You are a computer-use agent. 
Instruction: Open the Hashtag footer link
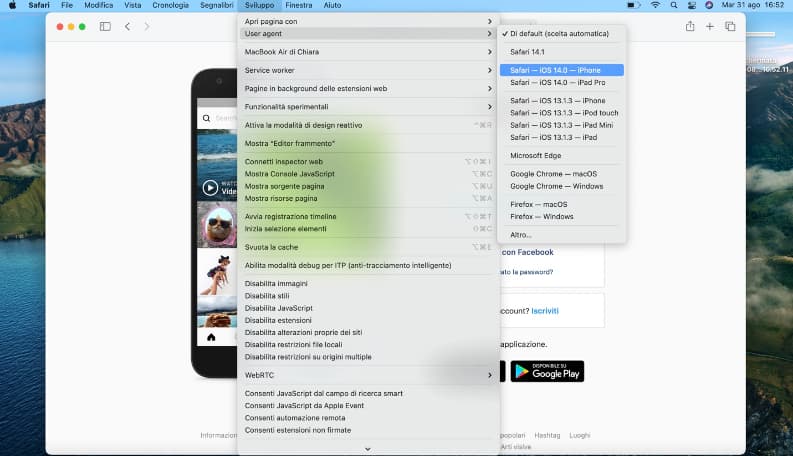coord(547,435)
